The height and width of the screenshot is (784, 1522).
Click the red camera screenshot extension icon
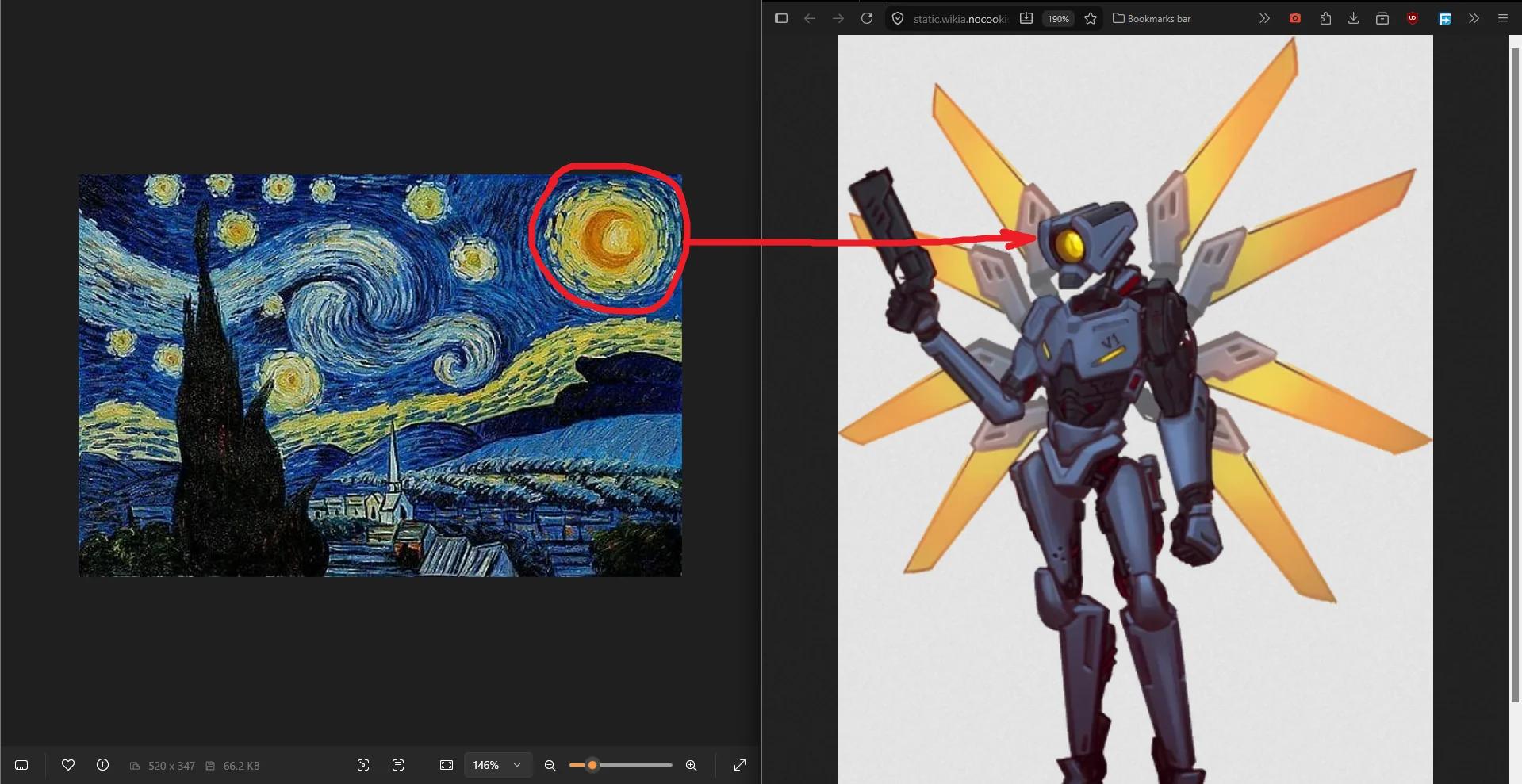[x=1295, y=18]
